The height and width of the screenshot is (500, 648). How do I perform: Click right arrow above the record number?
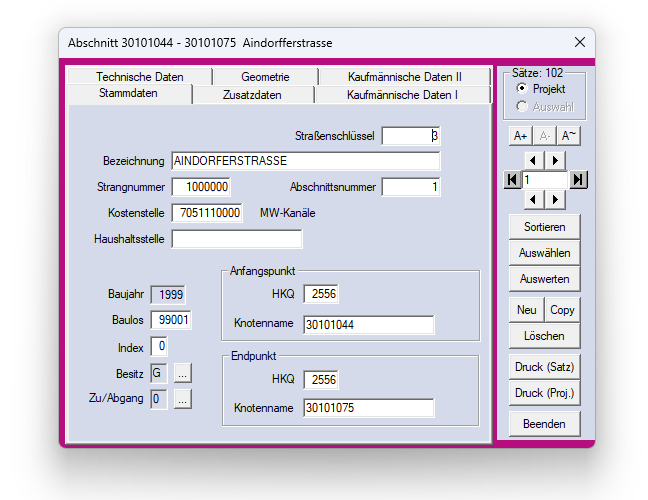coord(555,160)
